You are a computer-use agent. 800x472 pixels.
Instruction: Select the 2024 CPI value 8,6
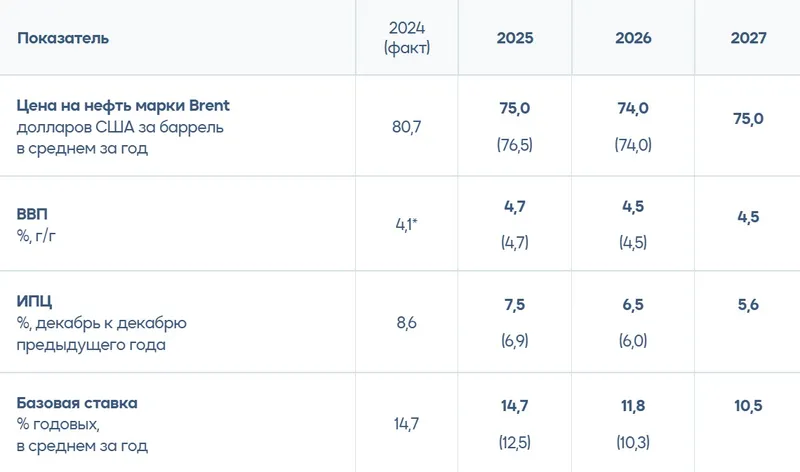[x=407, y=323]
